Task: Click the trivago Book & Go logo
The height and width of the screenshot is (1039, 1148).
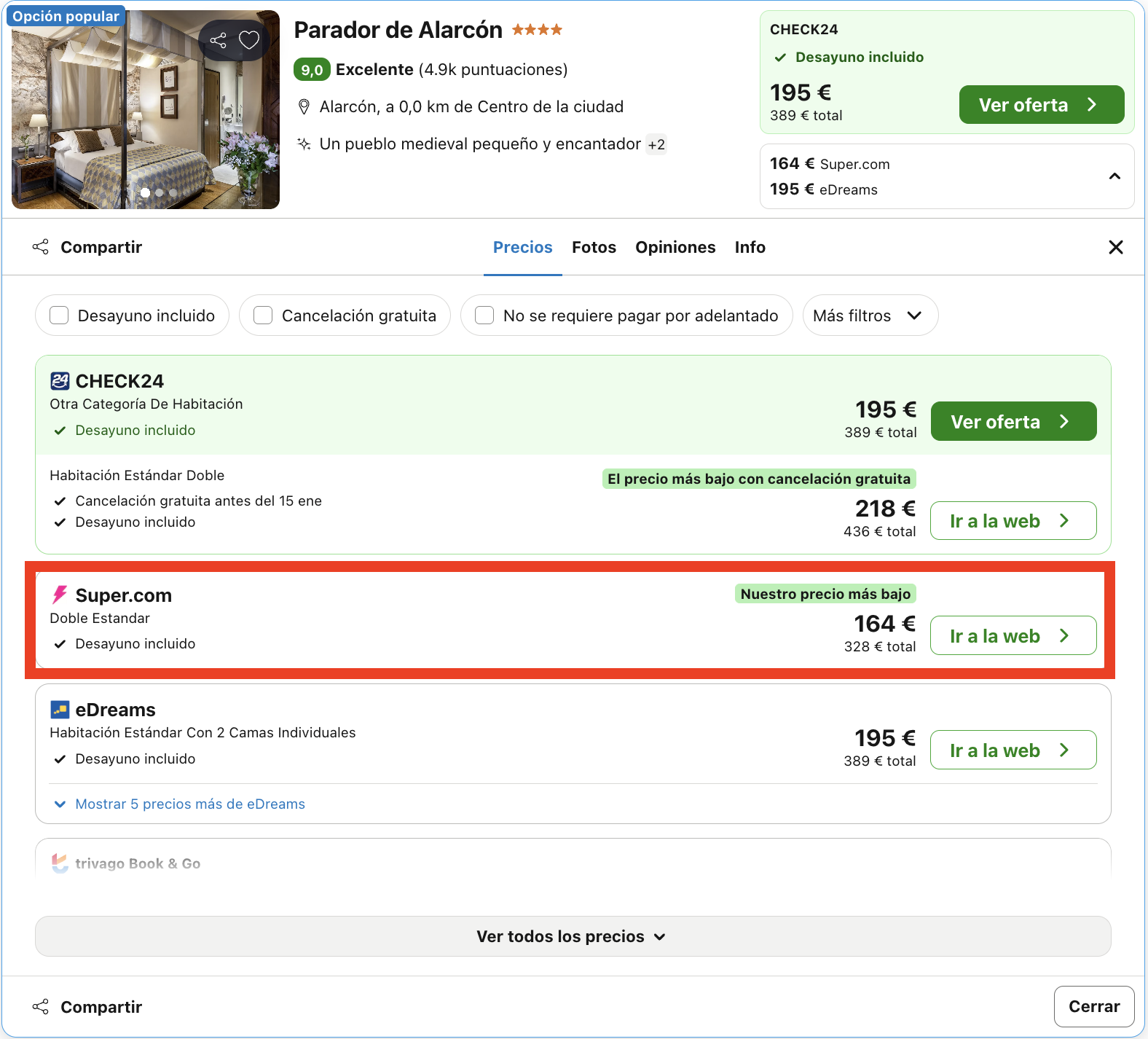Action: pyautogui.click(x=60, y=863)
